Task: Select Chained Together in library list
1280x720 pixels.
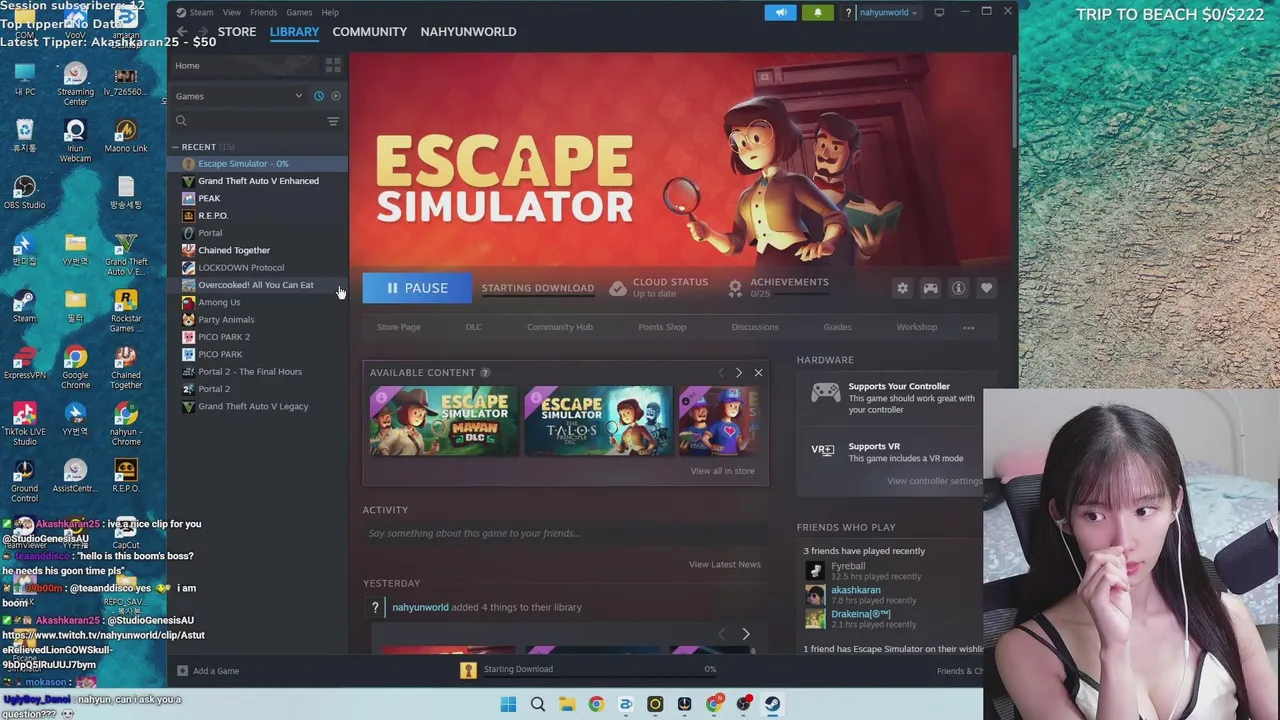Action: [258, 250]
